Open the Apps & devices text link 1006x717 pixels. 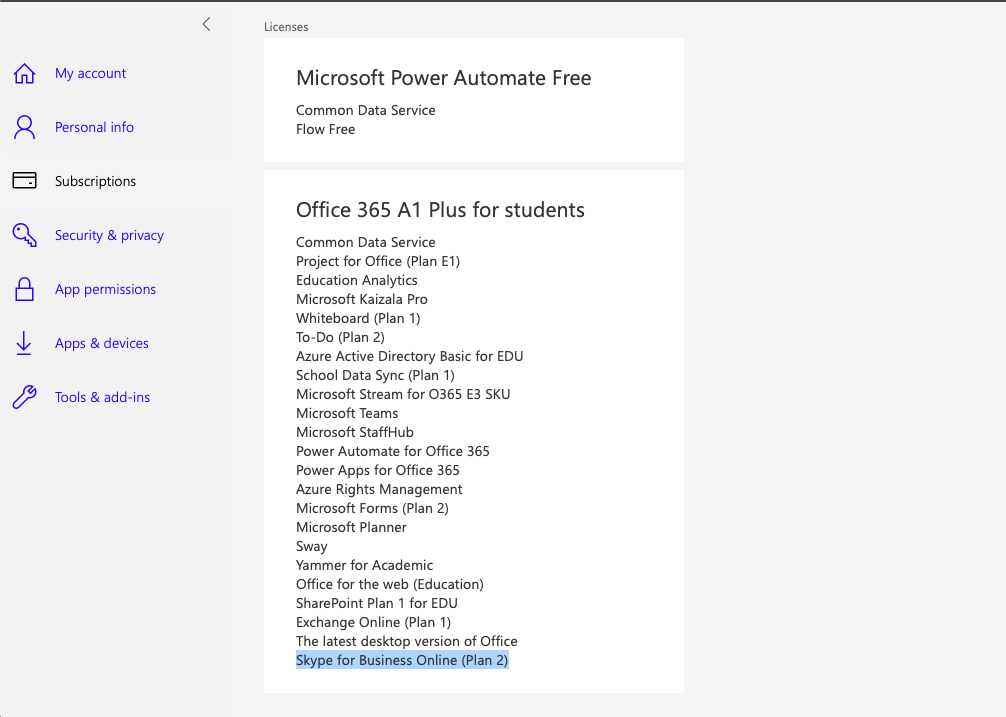(101, 343)
